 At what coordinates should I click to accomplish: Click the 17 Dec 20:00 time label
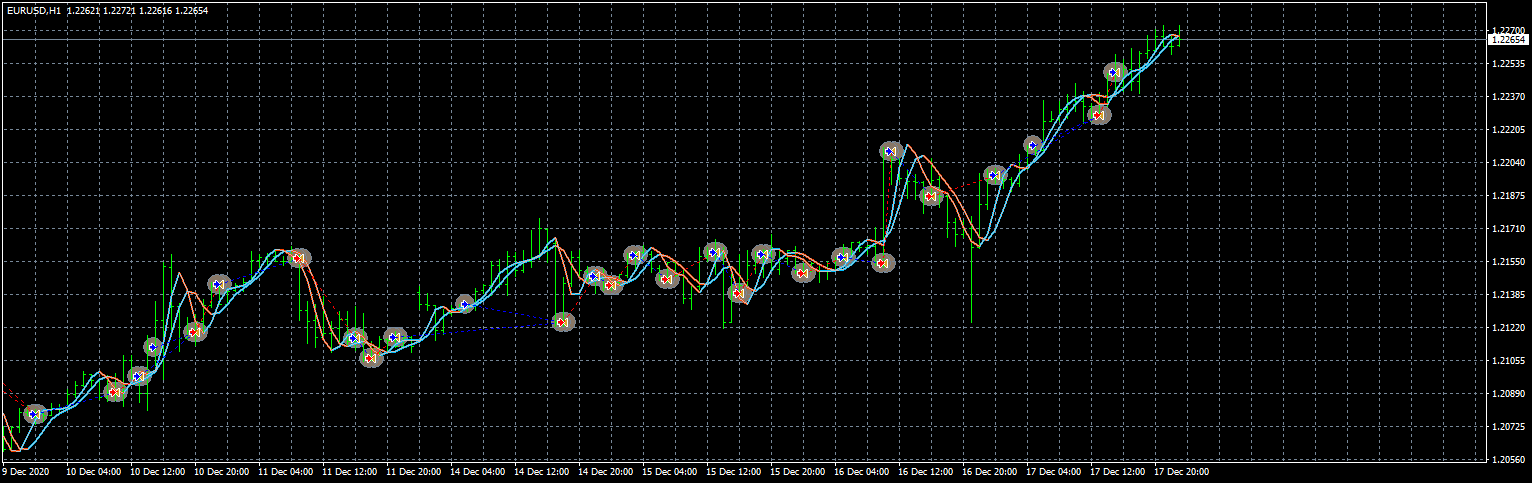pos(1182,470)
